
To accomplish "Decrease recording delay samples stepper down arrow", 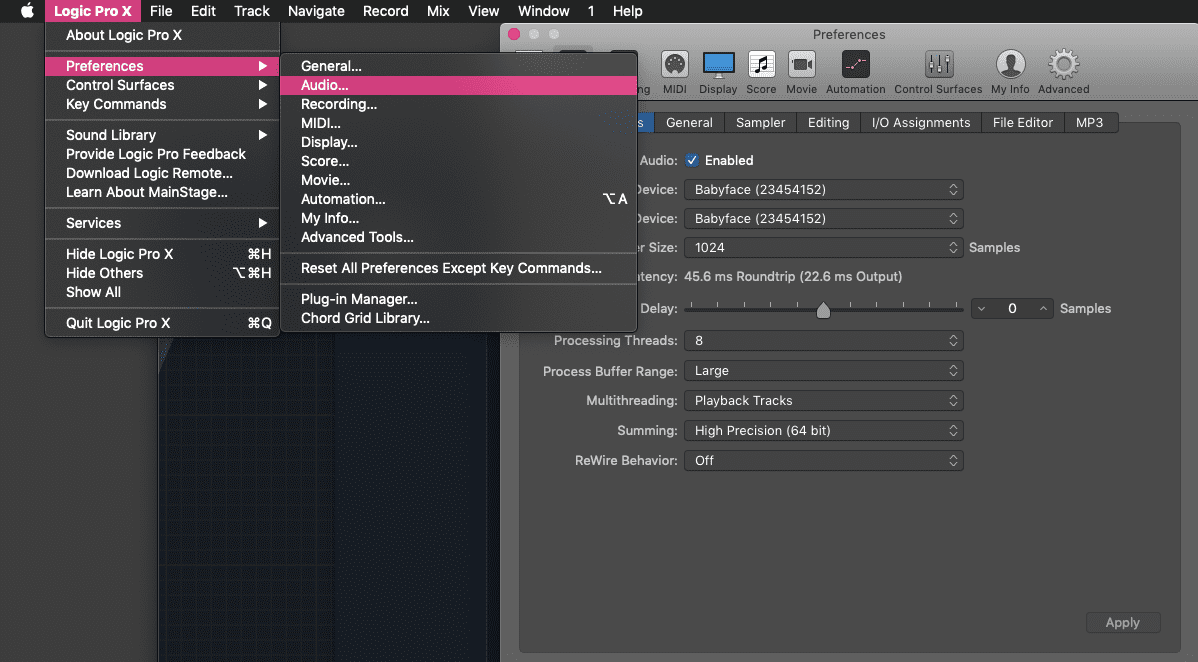I will 982,309.
